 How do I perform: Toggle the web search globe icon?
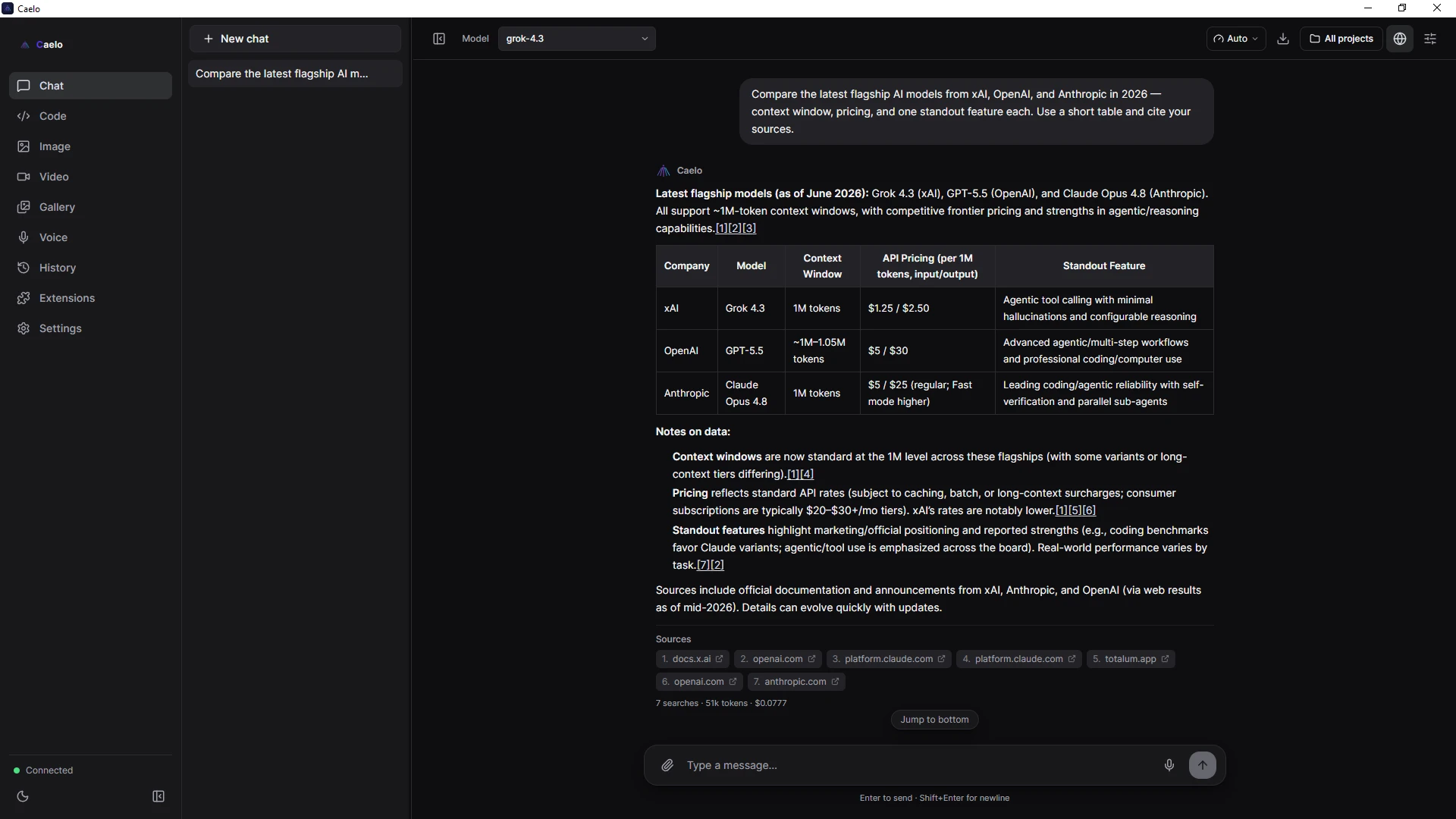click(1400, 39)
